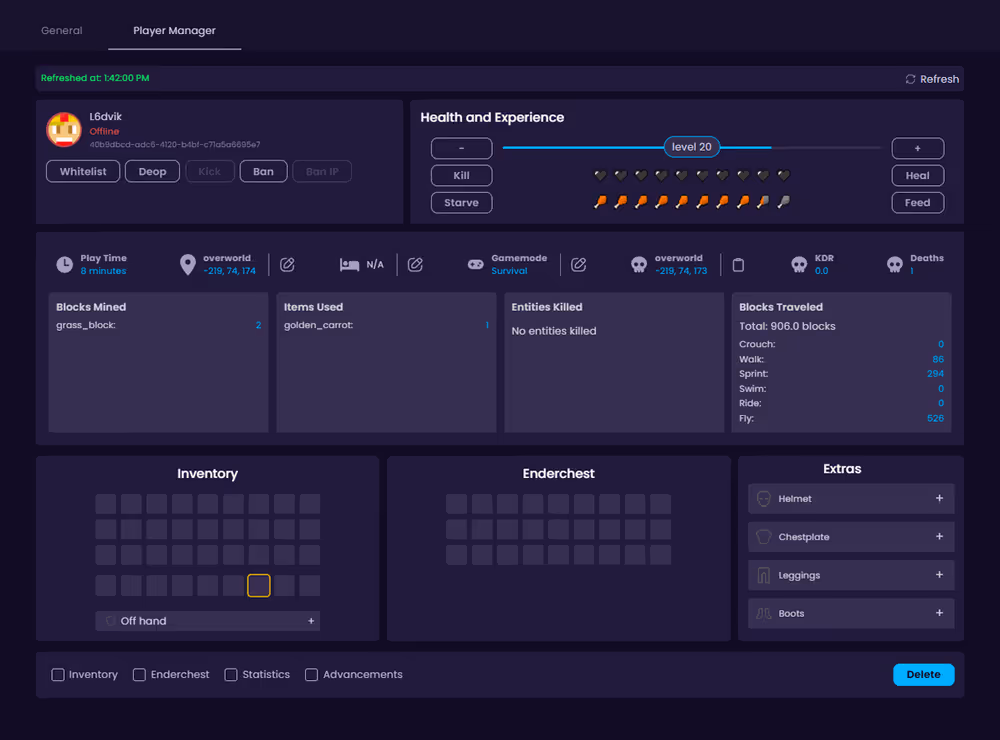
Task: Add Leggings via plus
Action: [x=939, y=575]
